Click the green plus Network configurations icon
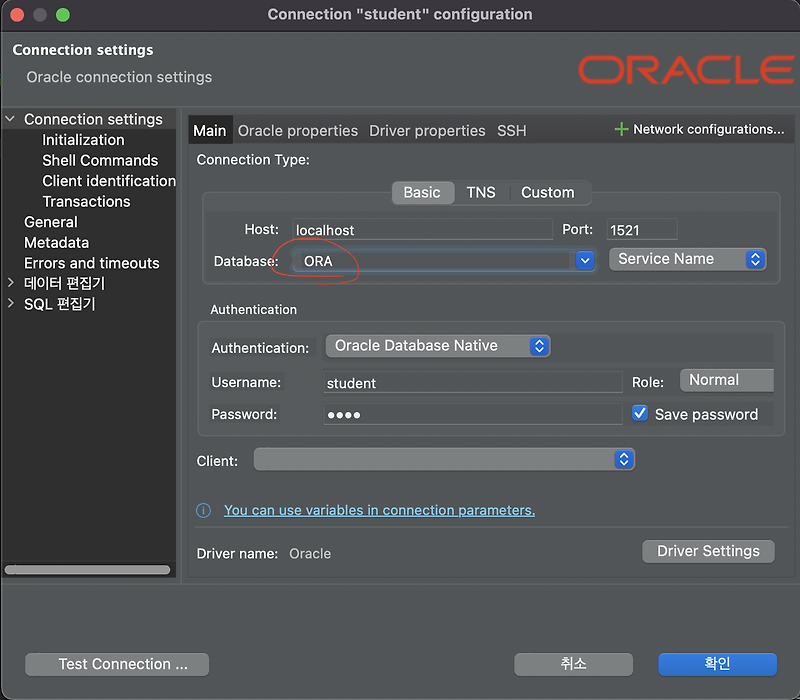This screenshot has width=800, height=700. pyautogui.click(x=621, y=129)
